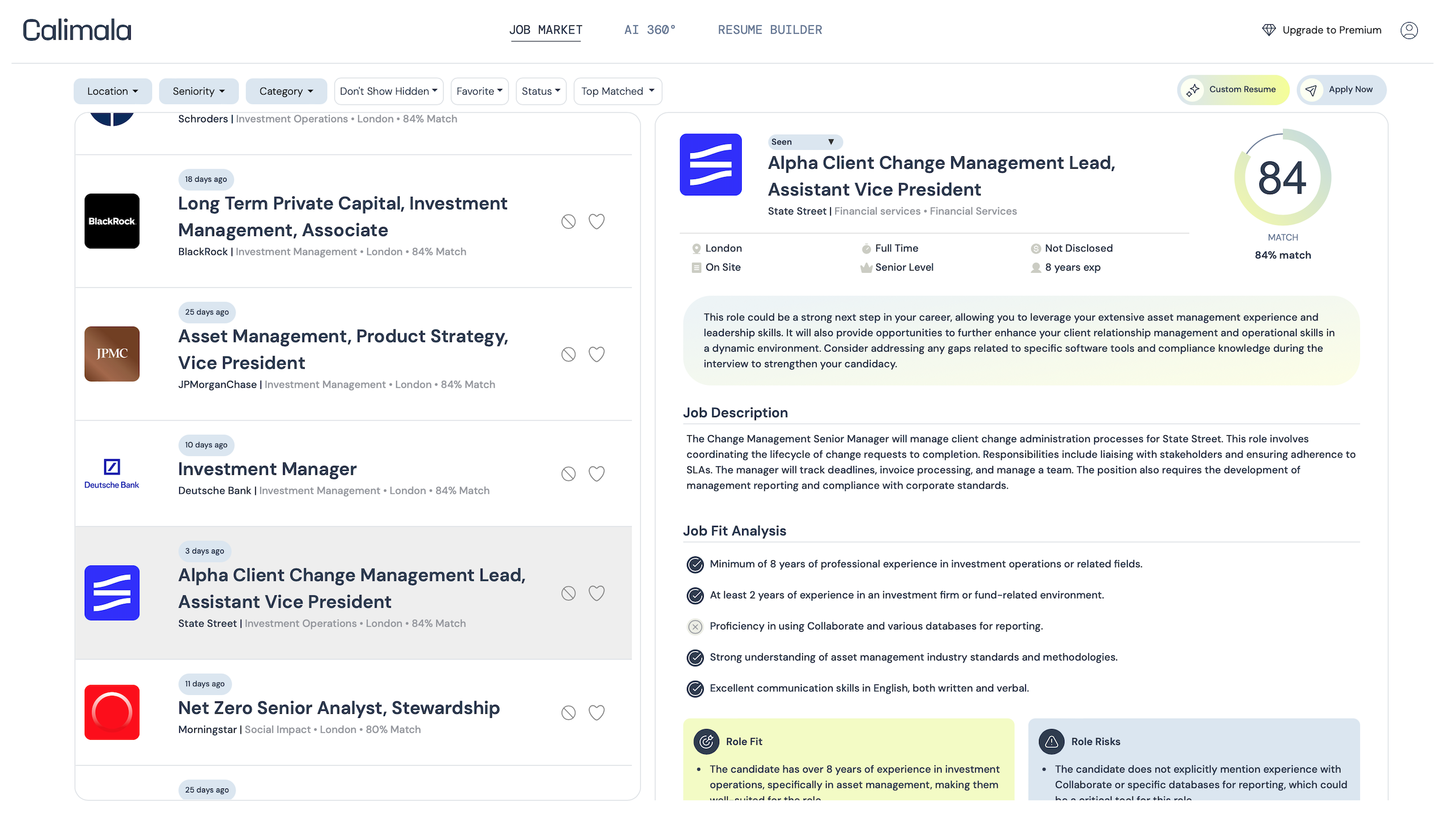The height and width of the screenshot is (840, 1445).
Task: Click the Role Risks warning icon
Action: [x=1051, y=742]
